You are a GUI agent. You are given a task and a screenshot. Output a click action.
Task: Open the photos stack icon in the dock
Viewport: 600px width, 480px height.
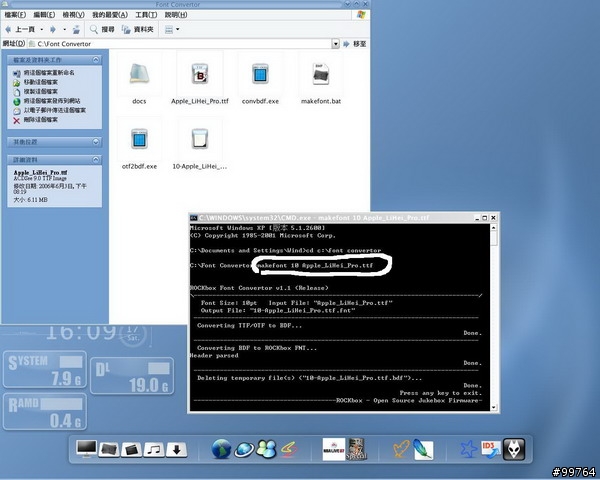point(109,450)
